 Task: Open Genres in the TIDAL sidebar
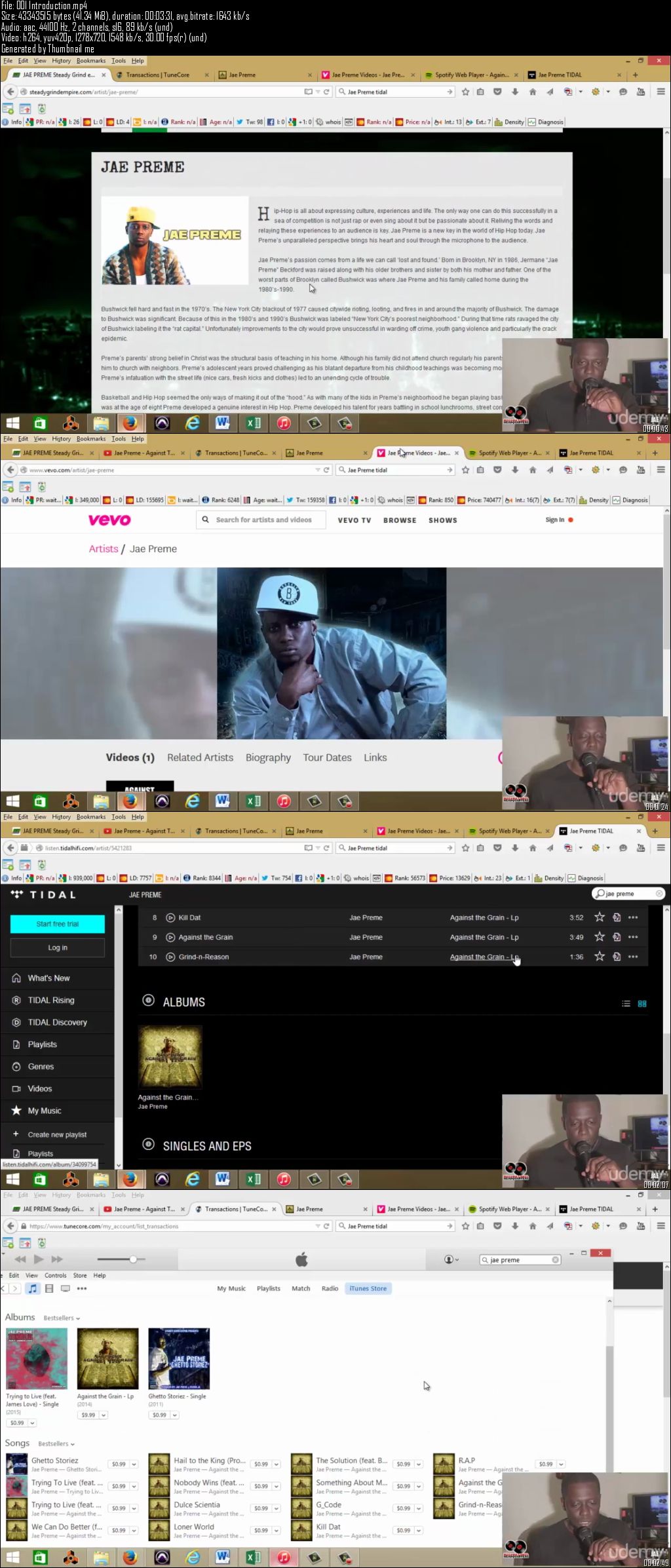click(41, 1066)
